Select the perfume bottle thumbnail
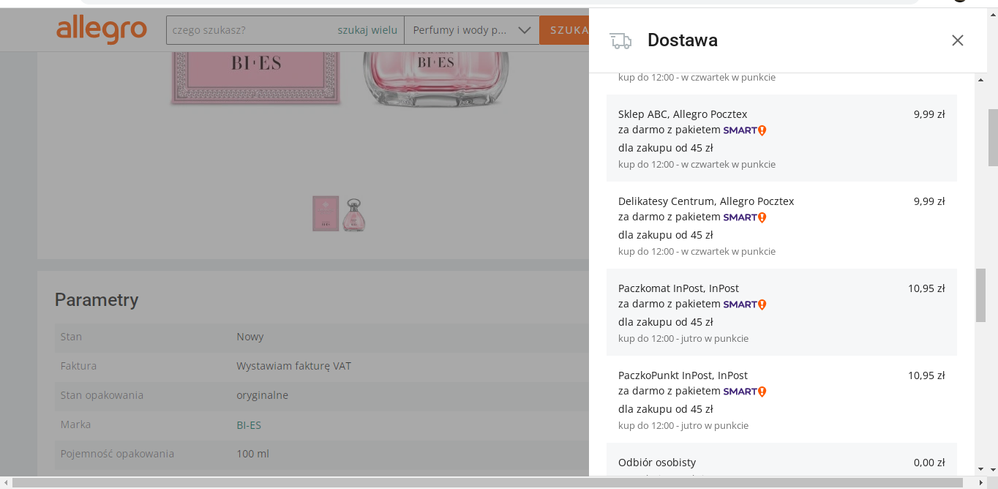Screen dimensions: 998x489 (x=354, y=215)
